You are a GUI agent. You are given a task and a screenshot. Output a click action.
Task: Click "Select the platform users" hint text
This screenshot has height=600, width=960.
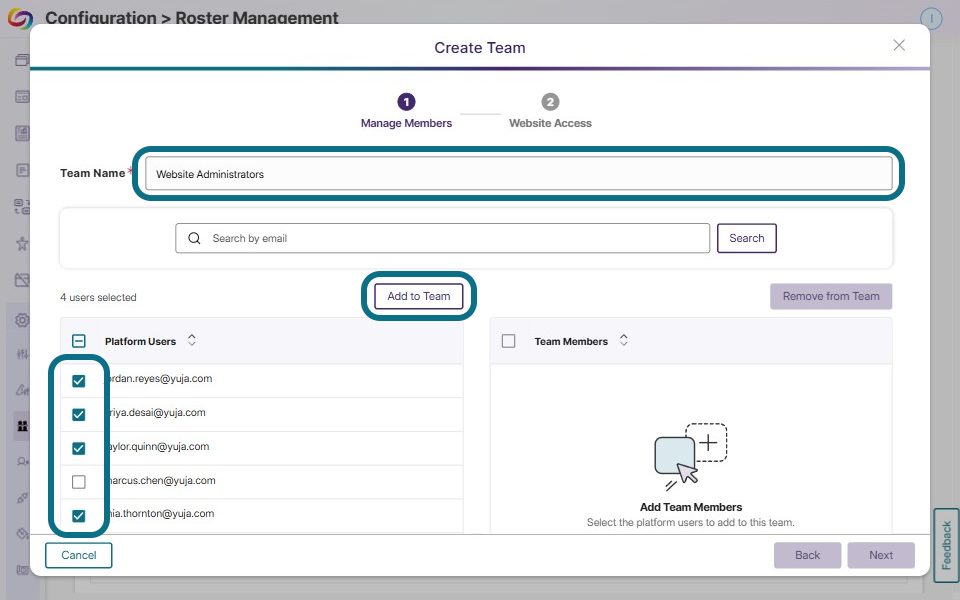691,522
